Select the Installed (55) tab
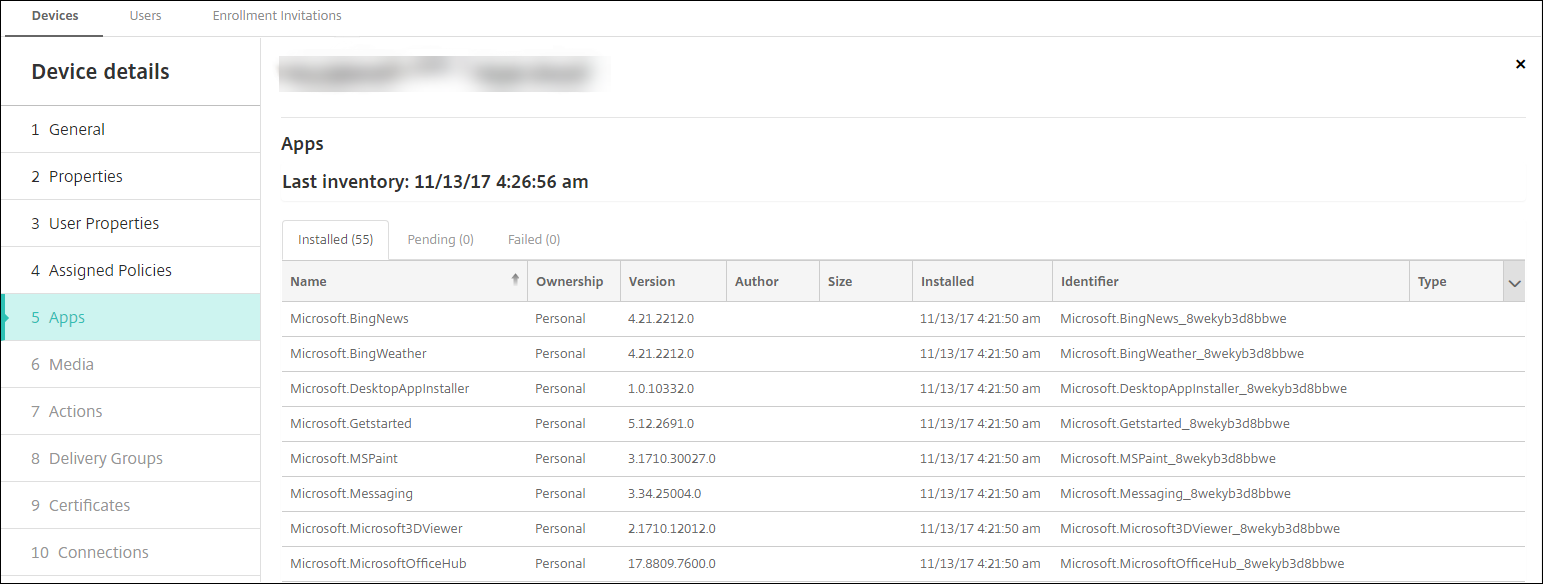This screenshot has width=1543, height=584. pyautogui.click(x=335, y=240)
